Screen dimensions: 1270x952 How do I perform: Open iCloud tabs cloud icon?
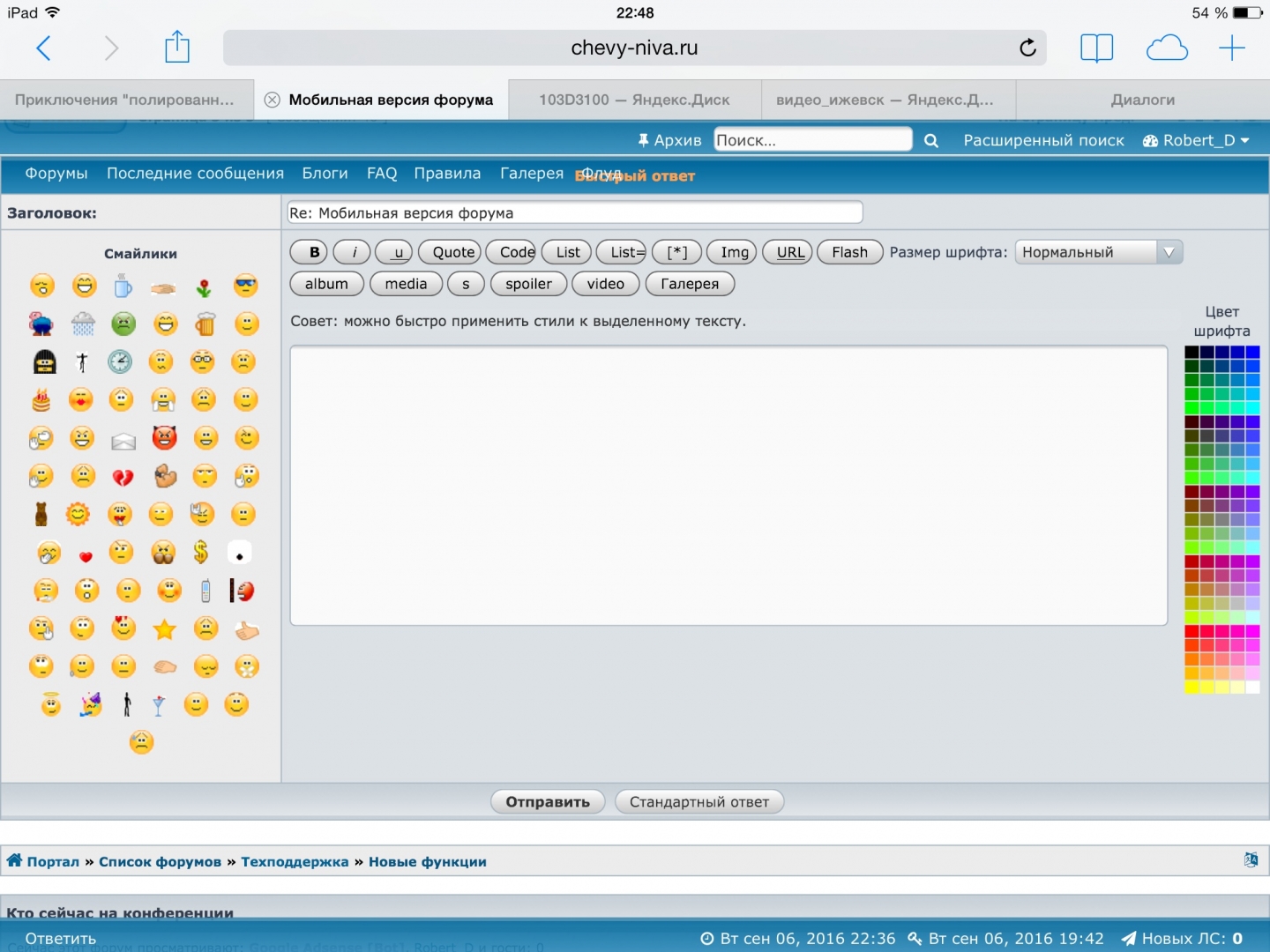click(1166, 48)
